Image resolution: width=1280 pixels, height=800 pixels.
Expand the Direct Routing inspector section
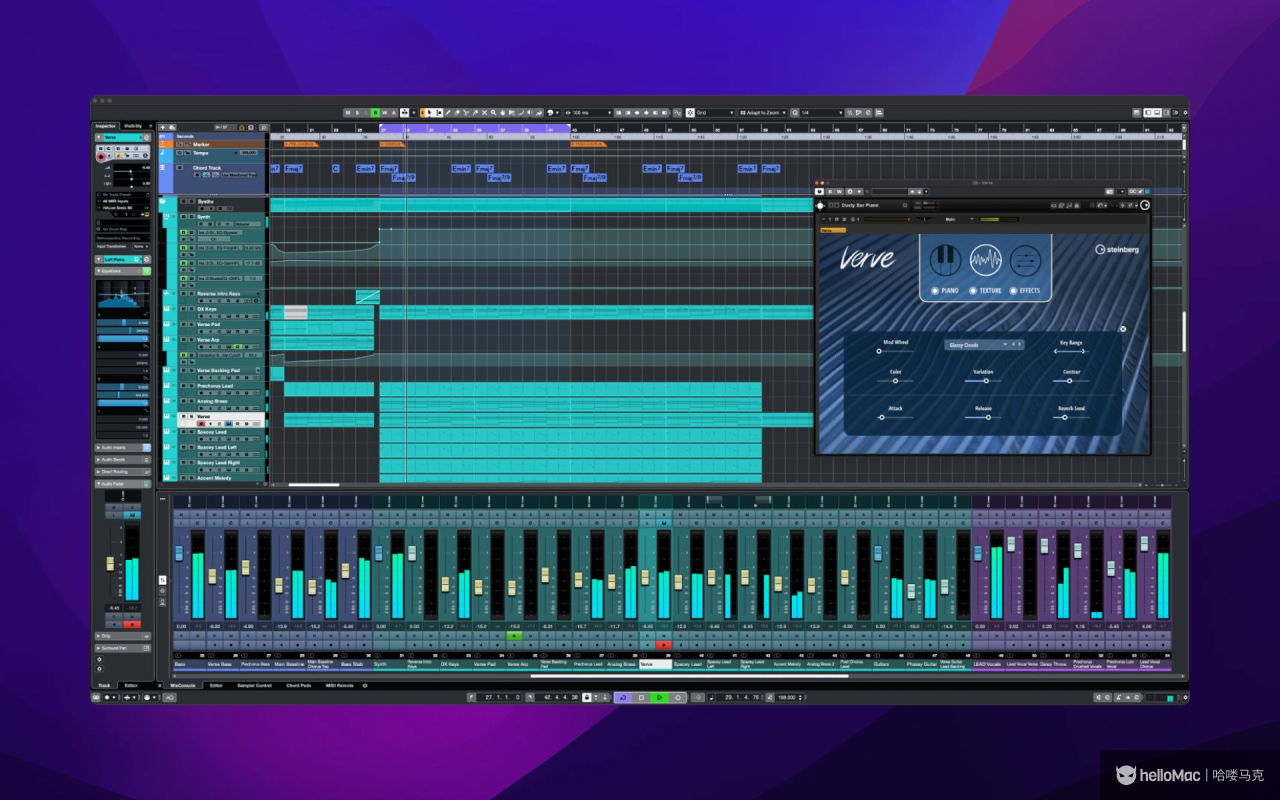(122, 471)
